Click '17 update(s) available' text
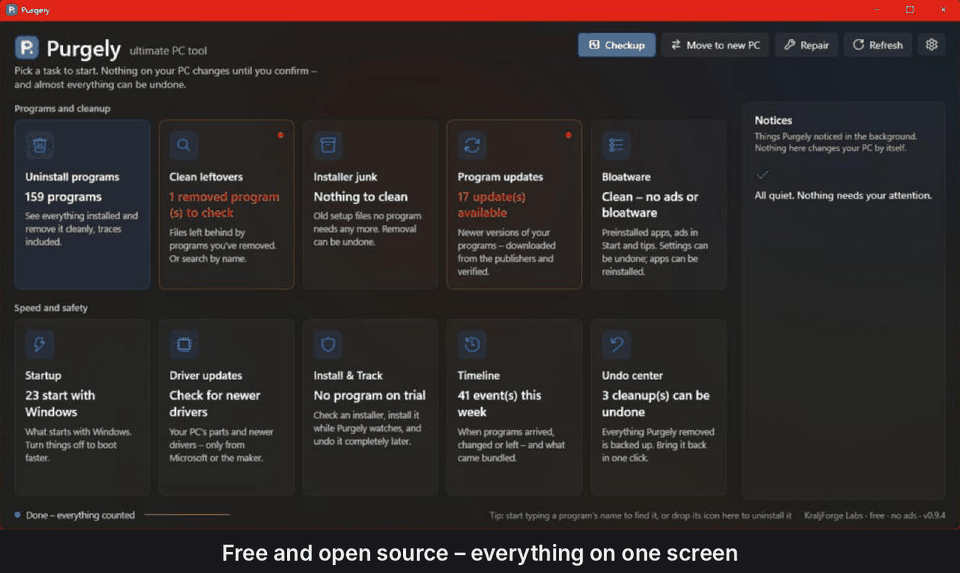 tap(492, 204)
